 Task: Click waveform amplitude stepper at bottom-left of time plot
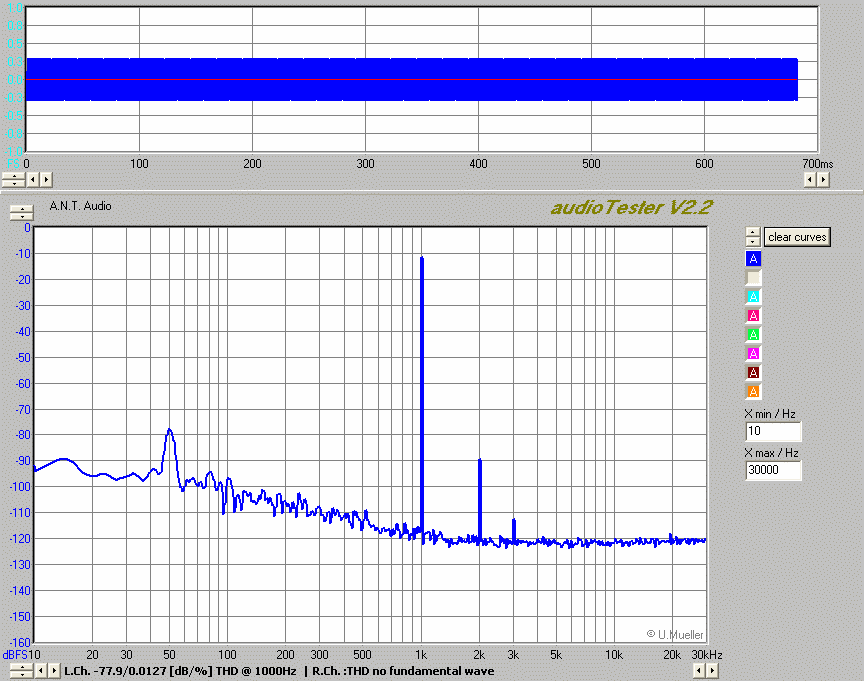(12, 179)
